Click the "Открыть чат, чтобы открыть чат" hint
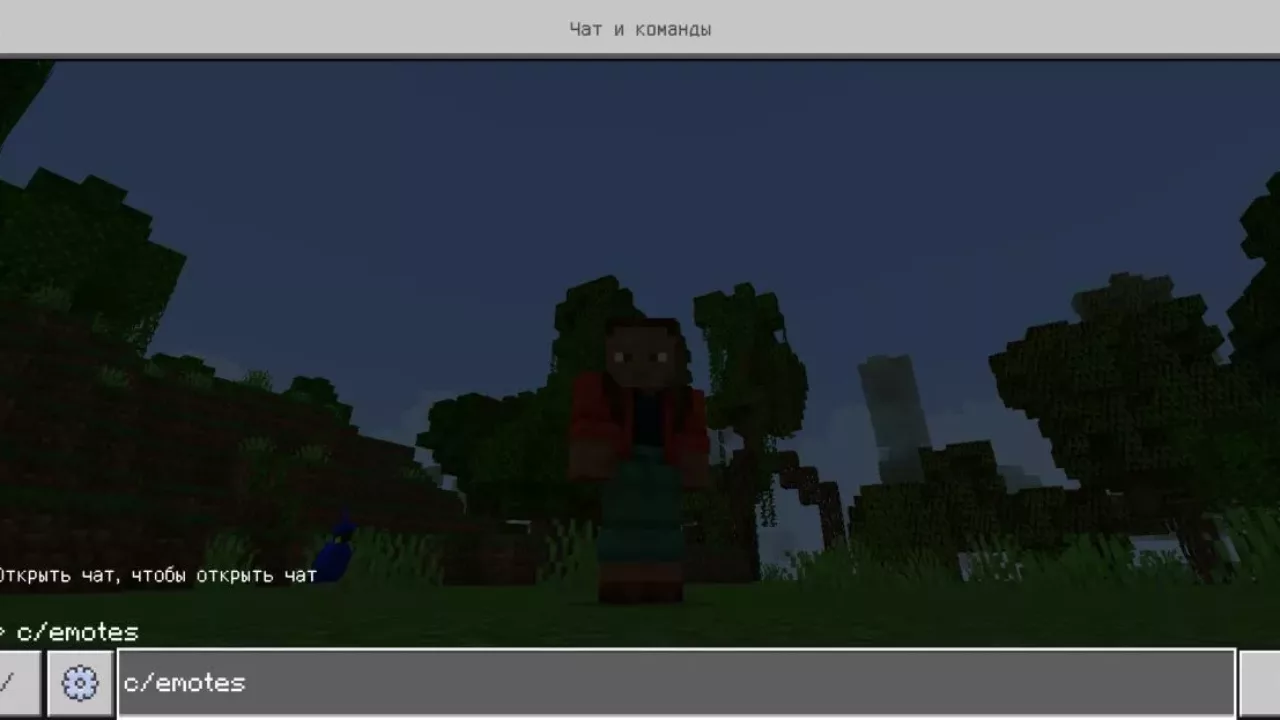This screenshot has width=1280, height=720. tap(157, 575)
